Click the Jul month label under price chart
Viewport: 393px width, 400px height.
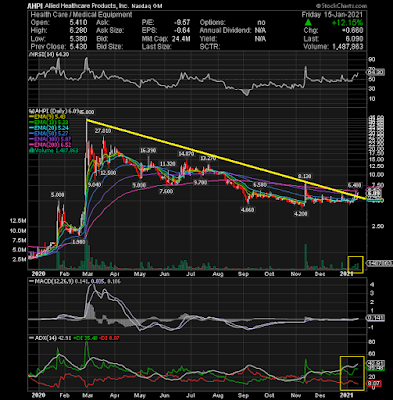click(190, 274)
